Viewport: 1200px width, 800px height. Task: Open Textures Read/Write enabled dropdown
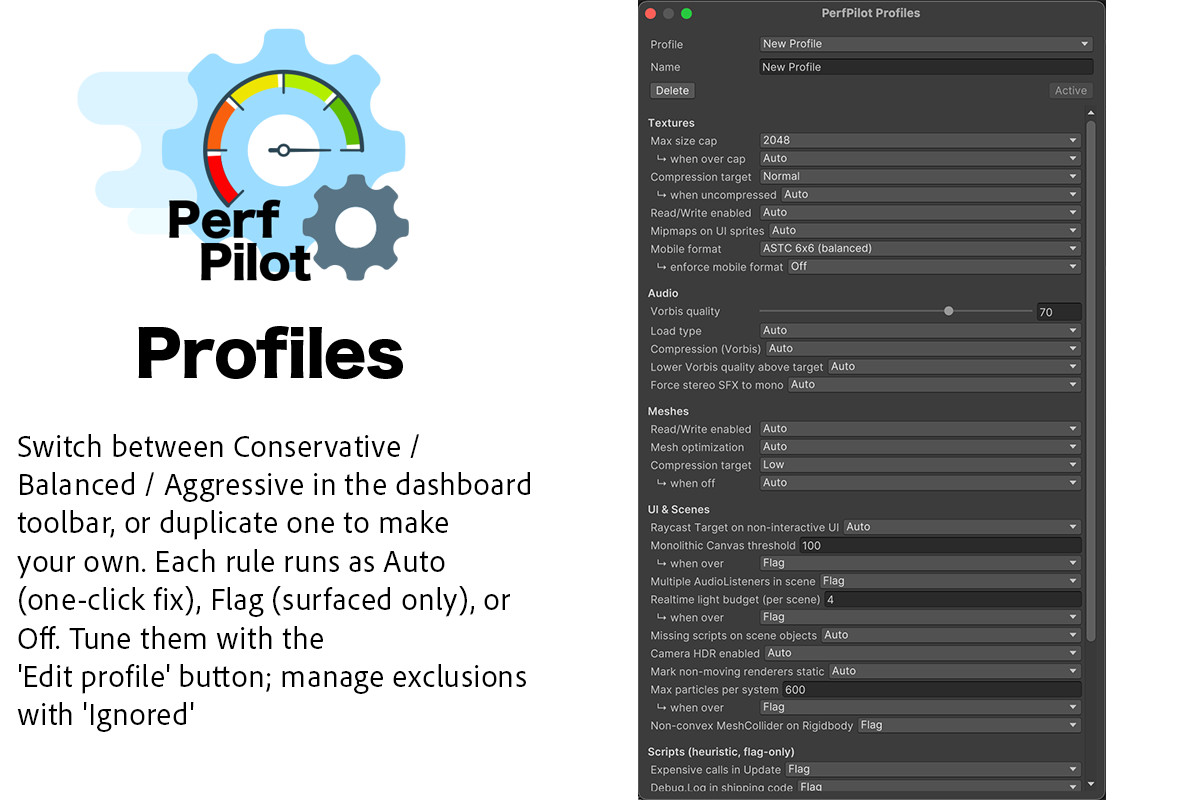pos(920,213)
